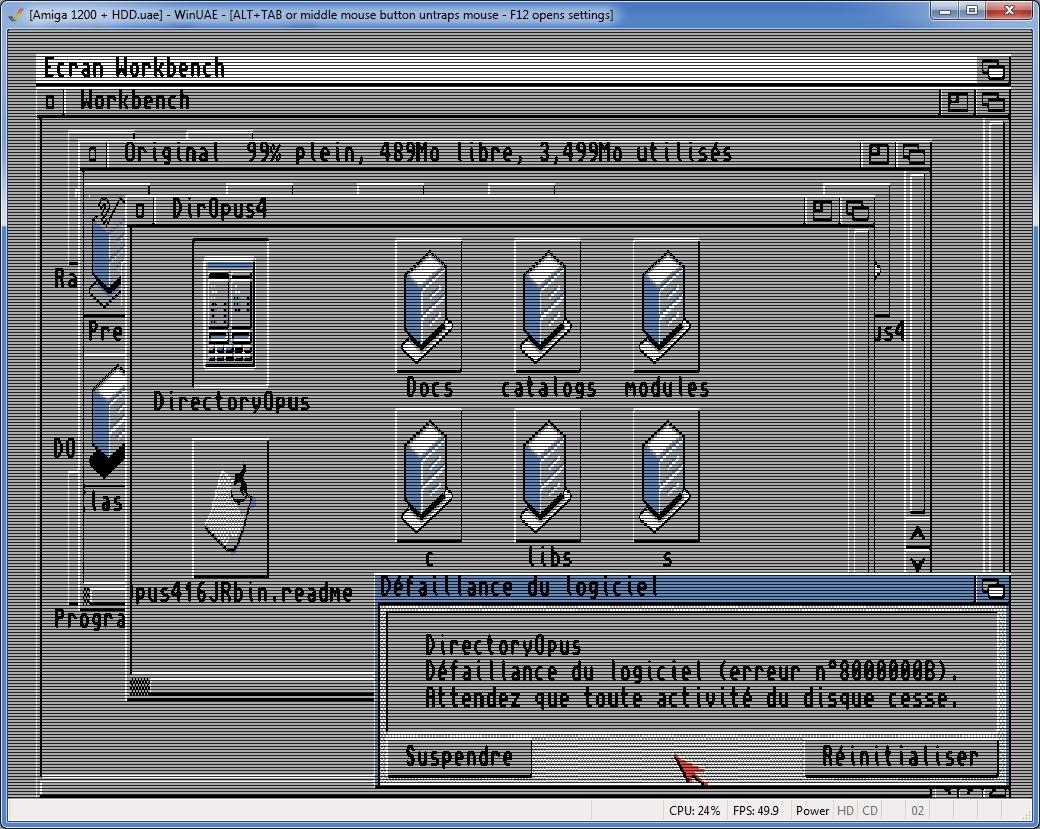
Task: Open the modules drawer icon
Action: click(x=666, y=306)
